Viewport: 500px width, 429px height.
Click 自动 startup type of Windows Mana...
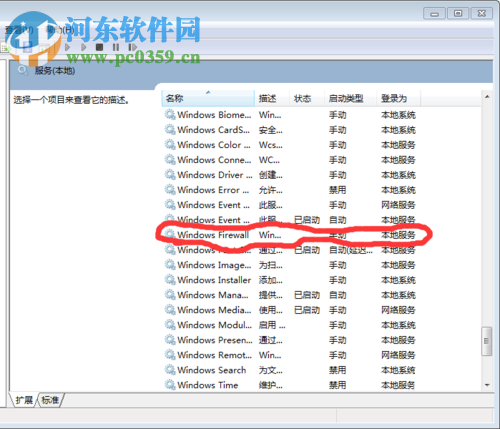[x=338, y=295]
